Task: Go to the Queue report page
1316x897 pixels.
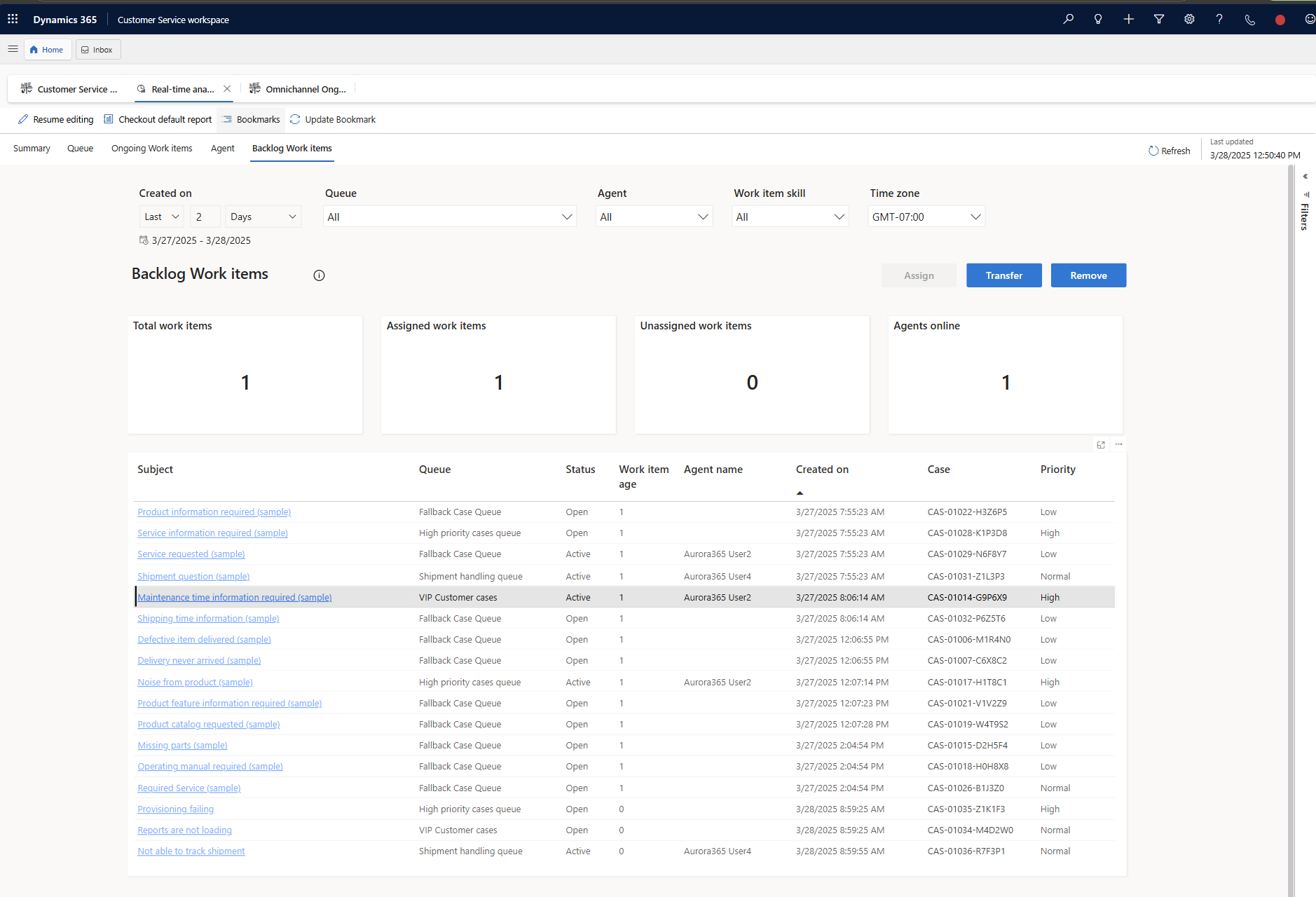Action: pos(80,149)
